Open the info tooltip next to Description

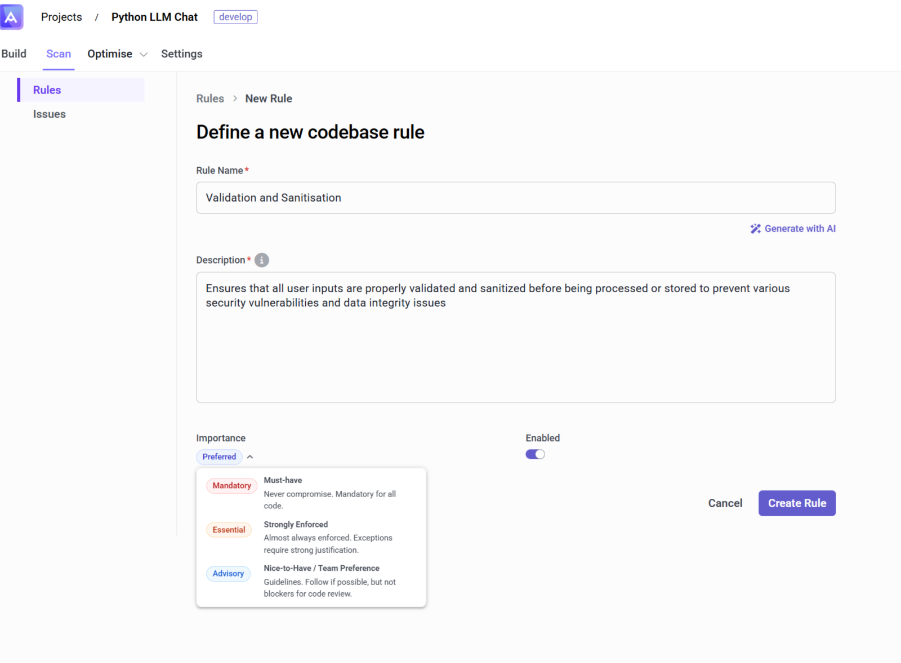(x=260, y=260)
